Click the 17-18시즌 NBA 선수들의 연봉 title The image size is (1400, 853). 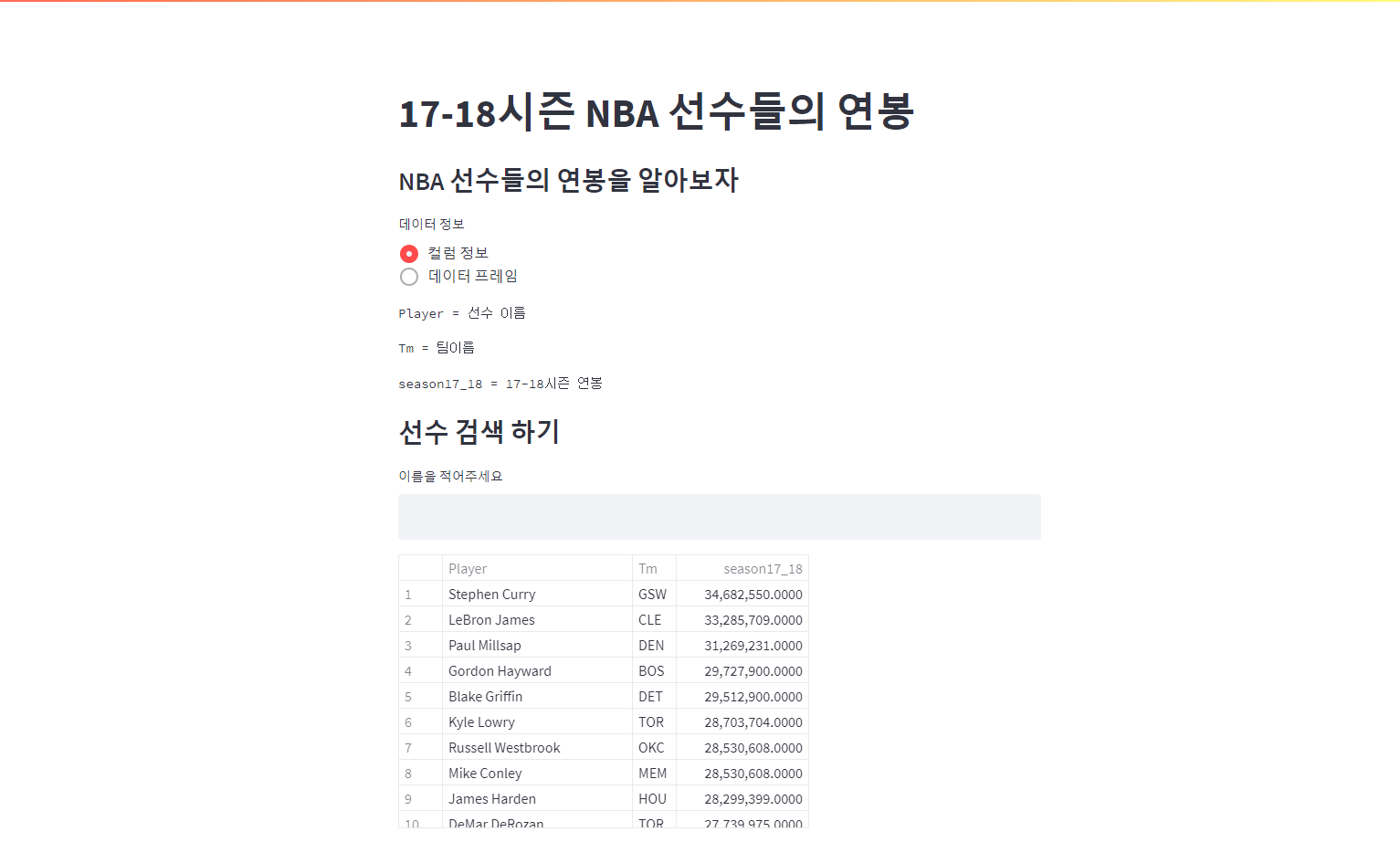coord(656,113)
